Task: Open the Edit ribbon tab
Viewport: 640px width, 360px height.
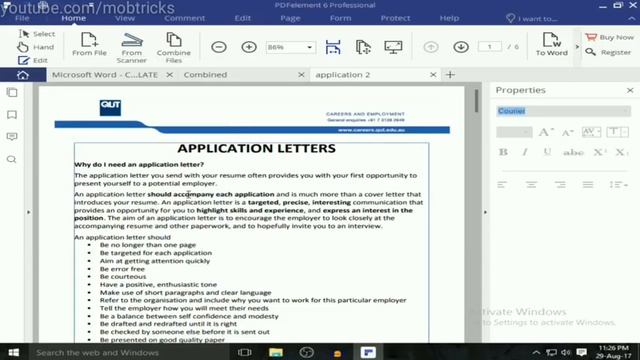Action: 242,18
